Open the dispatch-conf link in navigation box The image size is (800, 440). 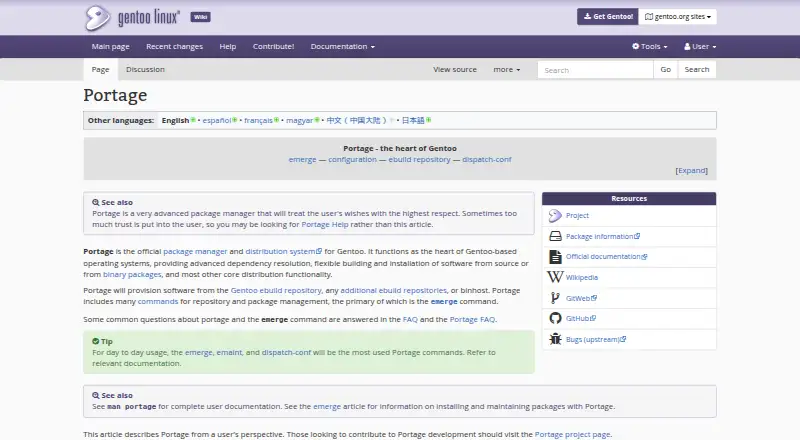[487, 159]
